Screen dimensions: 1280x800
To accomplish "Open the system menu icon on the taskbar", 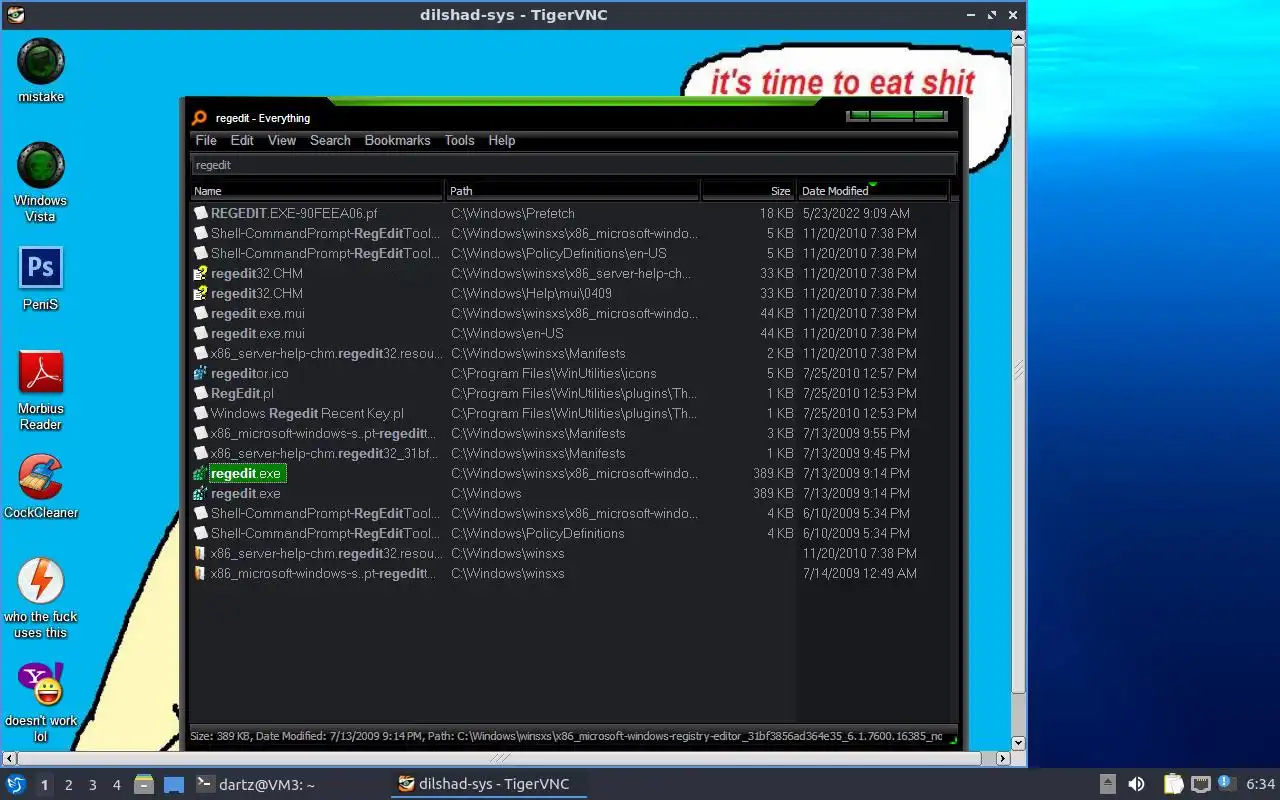I will coord(16,784).
